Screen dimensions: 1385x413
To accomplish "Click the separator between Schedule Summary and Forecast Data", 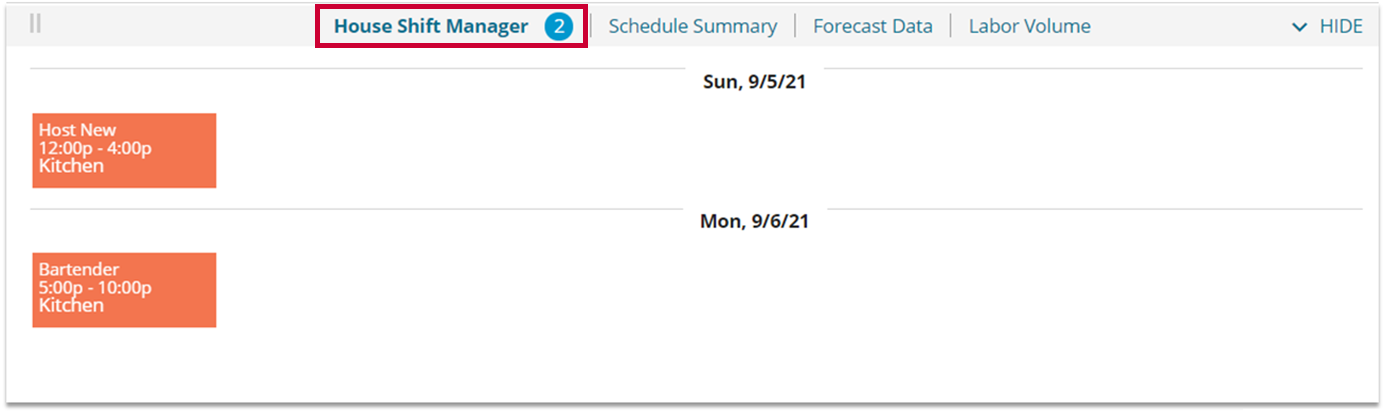I will pos(795,27).
